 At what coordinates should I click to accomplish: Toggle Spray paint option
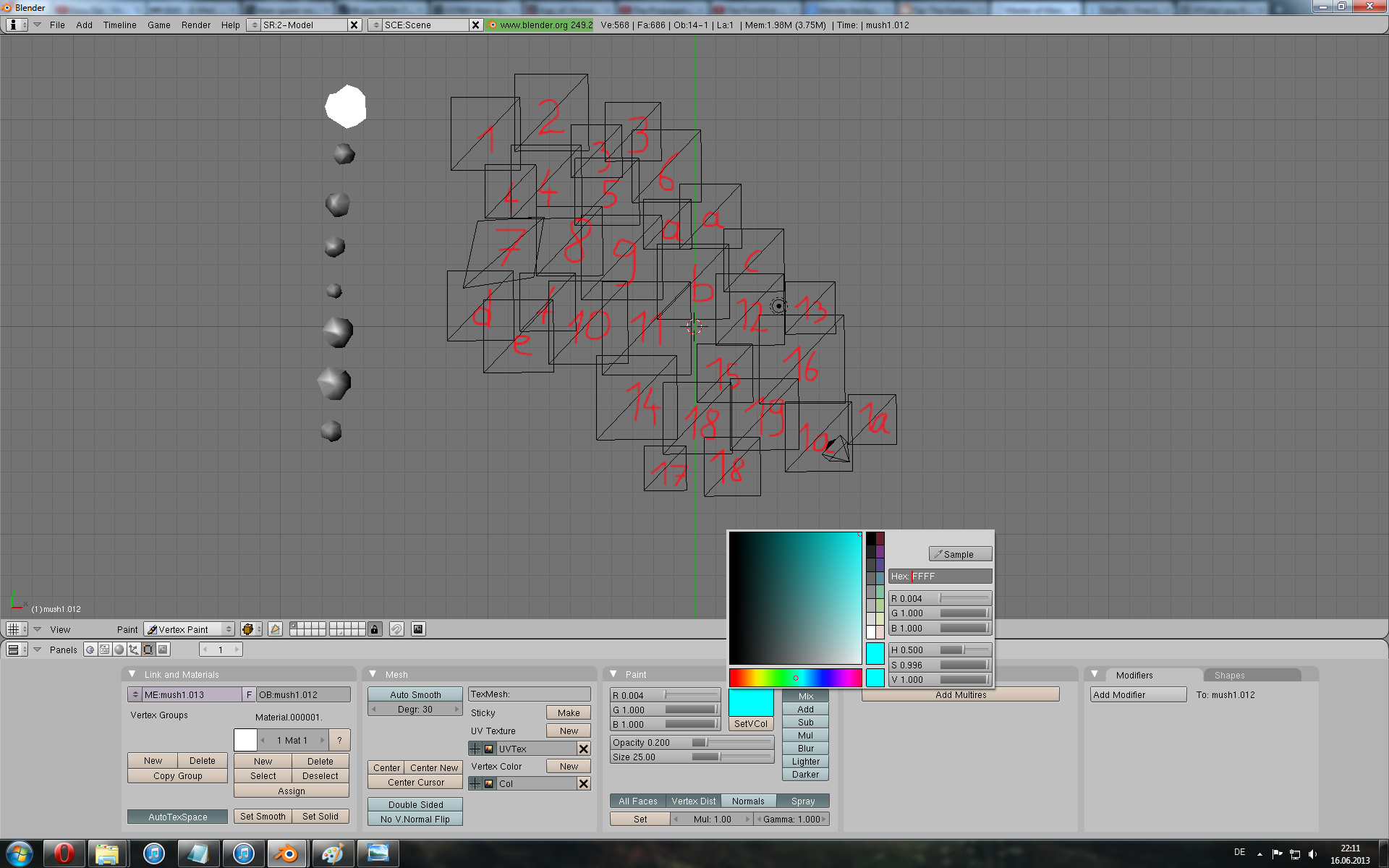(803, 801)
